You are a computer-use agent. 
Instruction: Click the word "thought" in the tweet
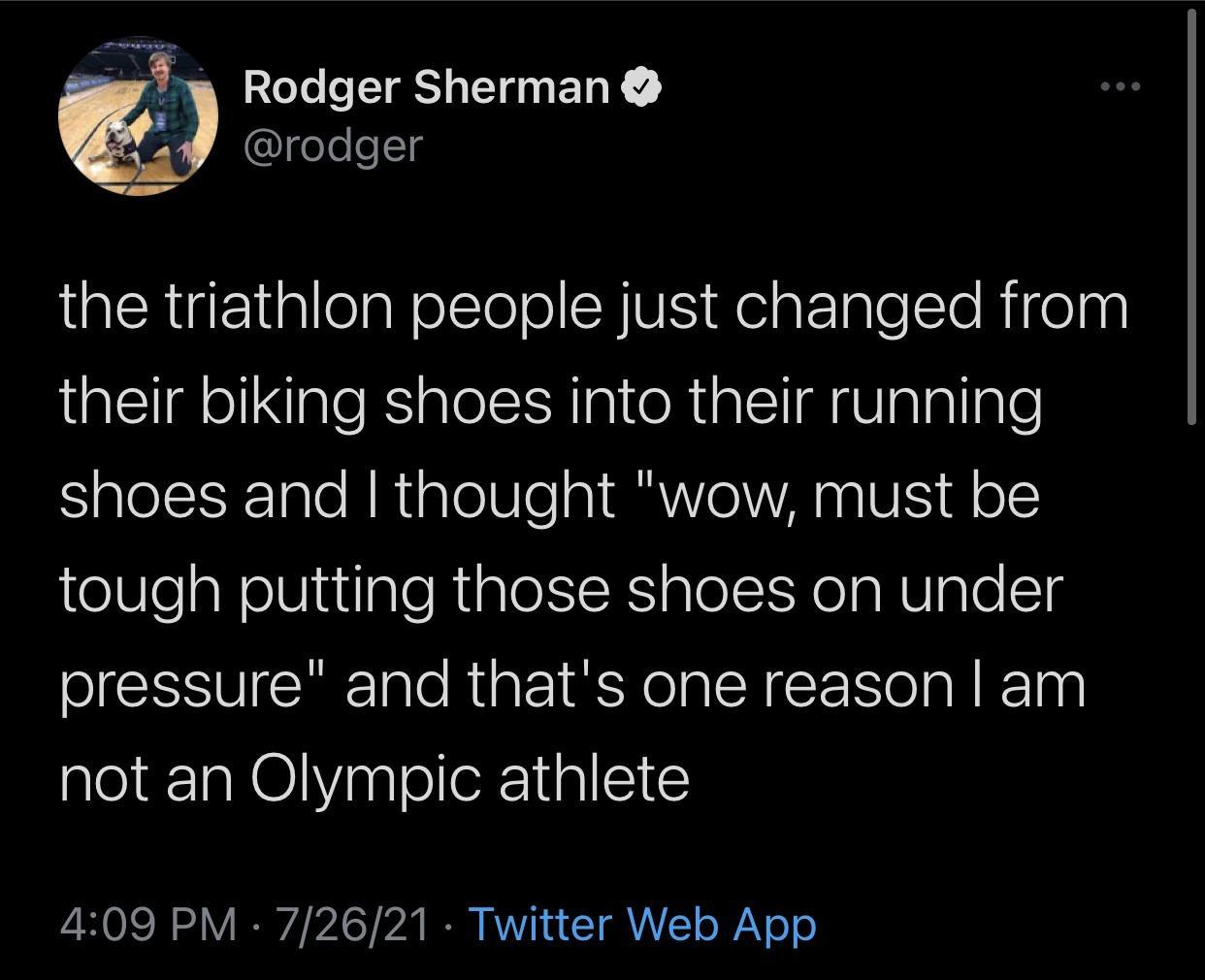(505, 496)
